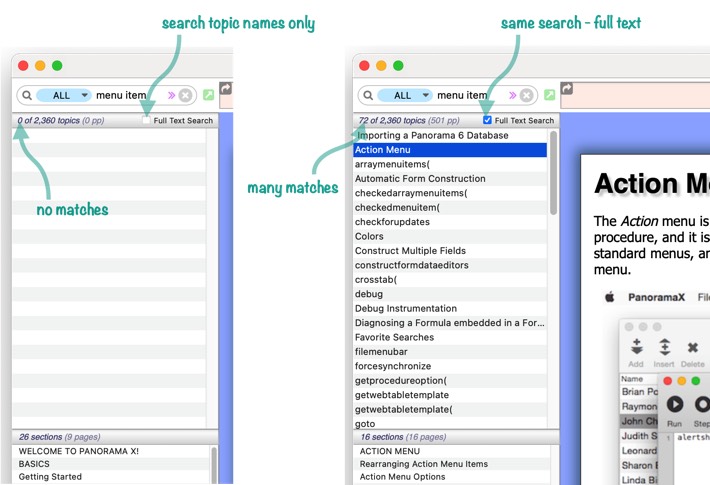Select the highlighted Action Menu topic
Screen dimensions: 710x485
tap(450, 150)
